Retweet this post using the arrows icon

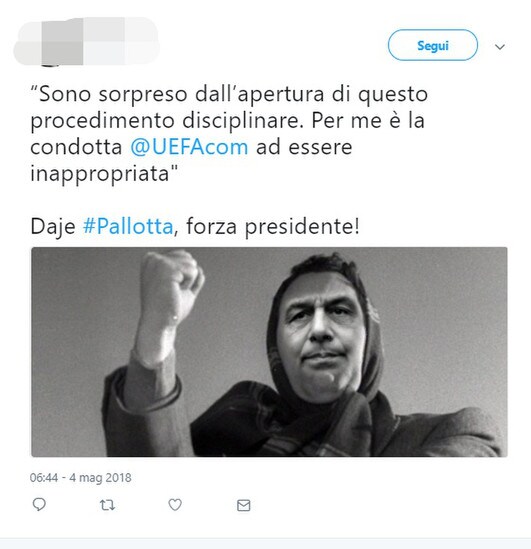107,505
